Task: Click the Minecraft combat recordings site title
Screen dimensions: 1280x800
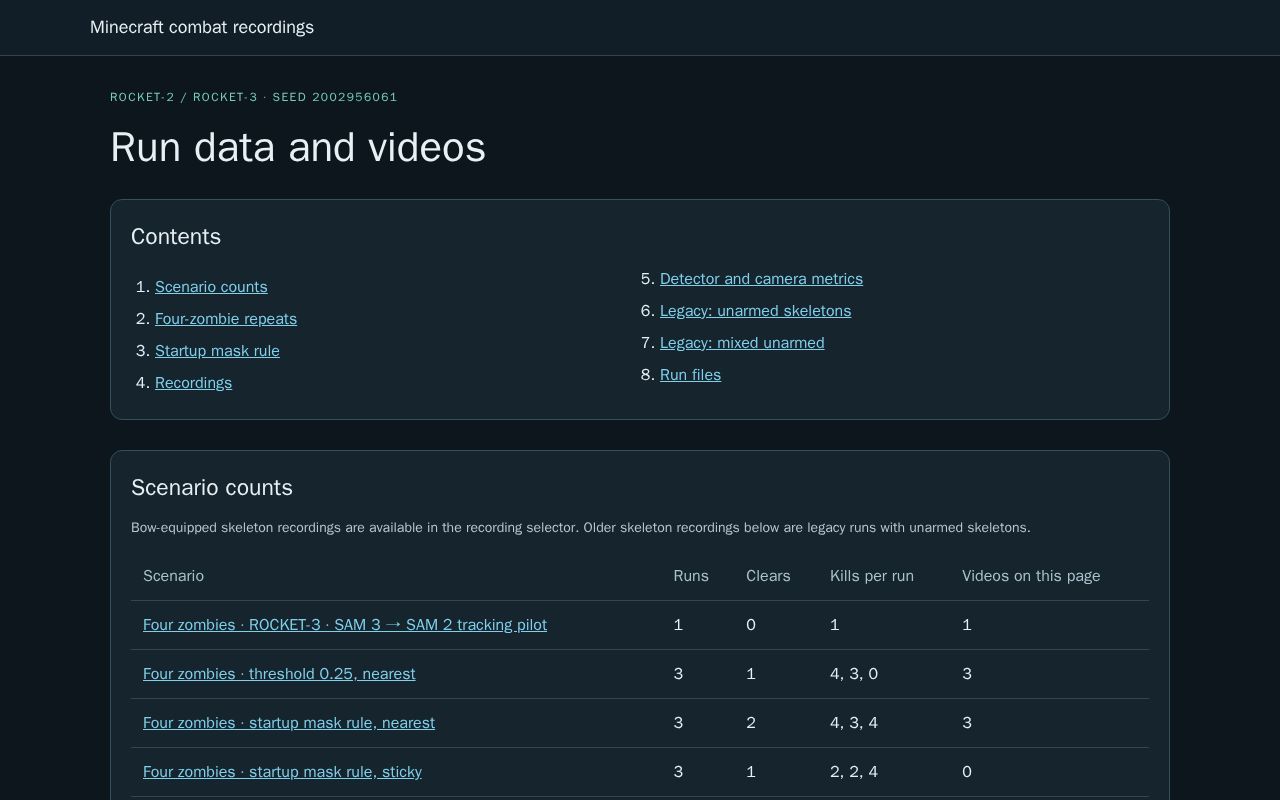Action: pos(202,27)
